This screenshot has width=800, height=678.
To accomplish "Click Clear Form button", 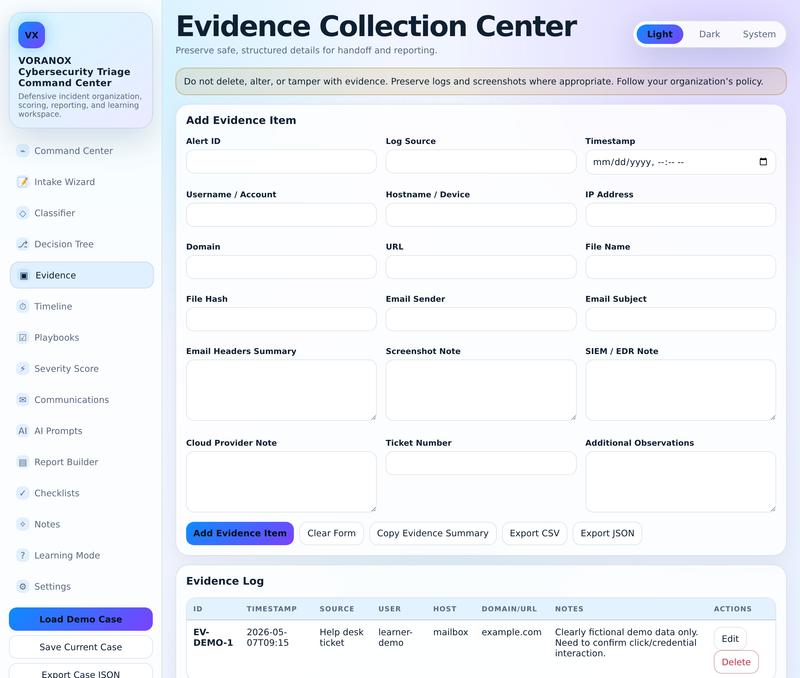I will 332,533.
